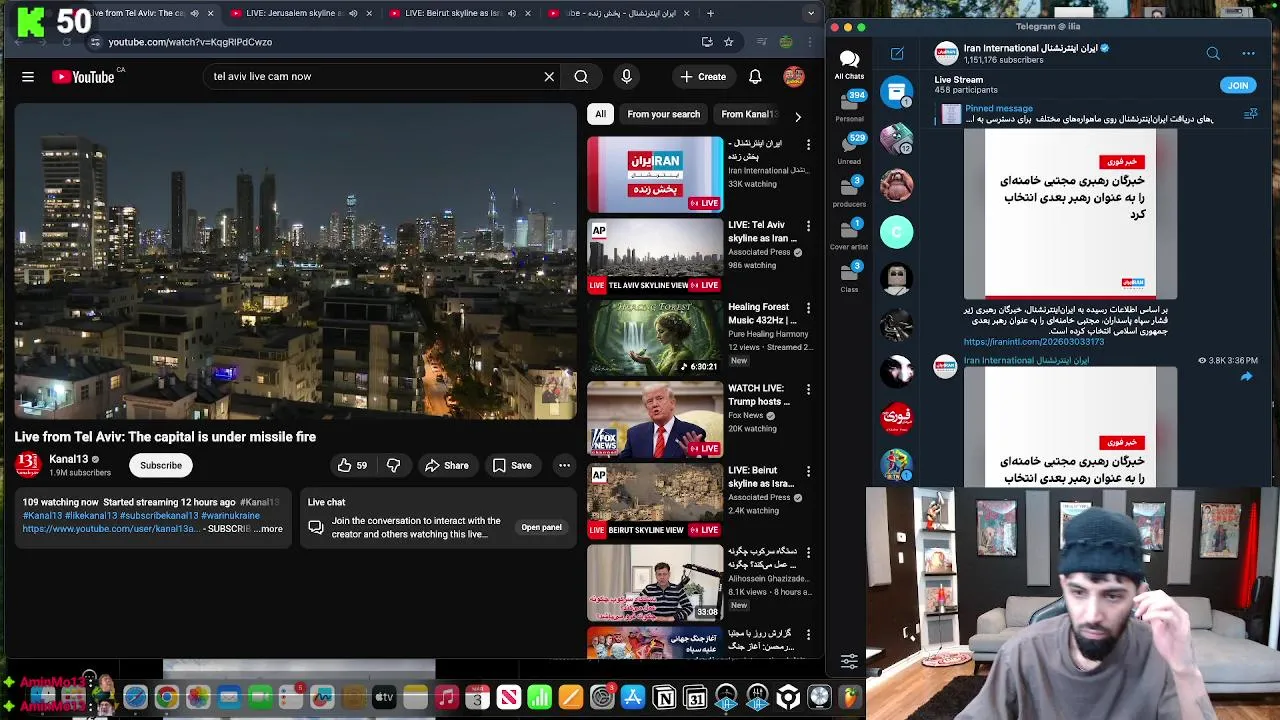Open options for Tel Aviv skyline AP video
Screen dimensions: 1280x720
point(808,226)
